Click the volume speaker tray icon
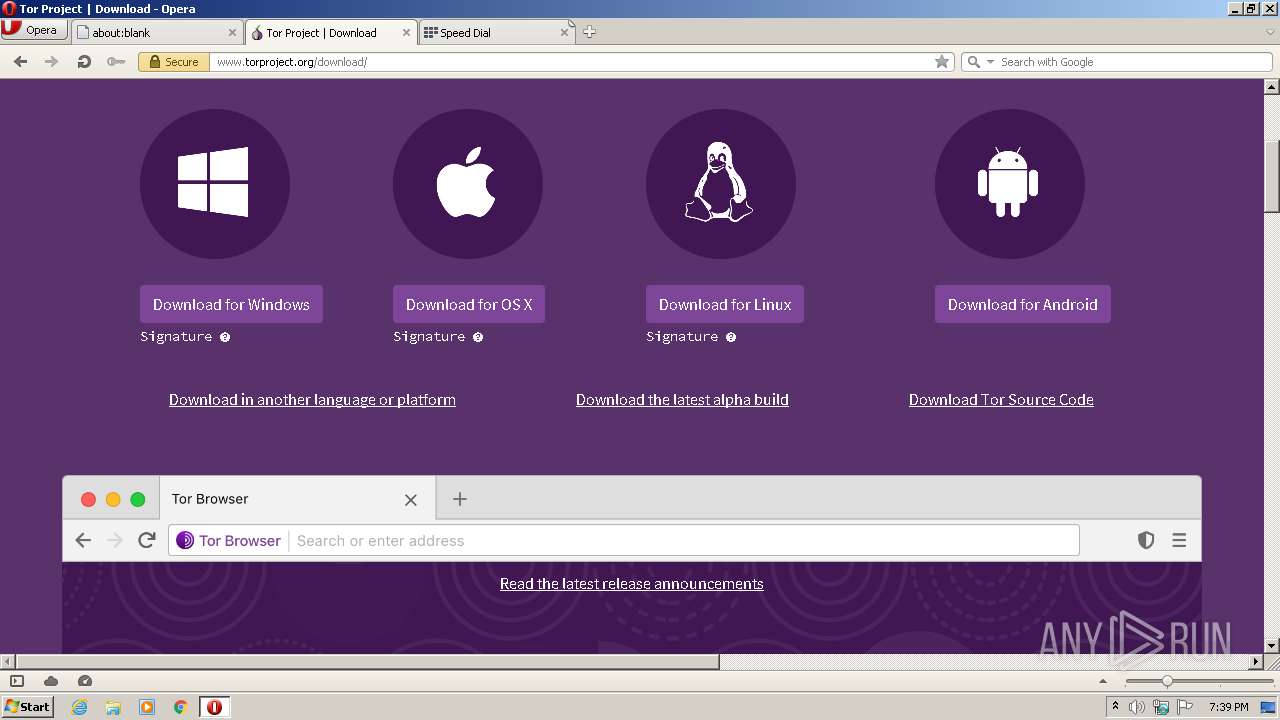 [x=1137, y=707]
